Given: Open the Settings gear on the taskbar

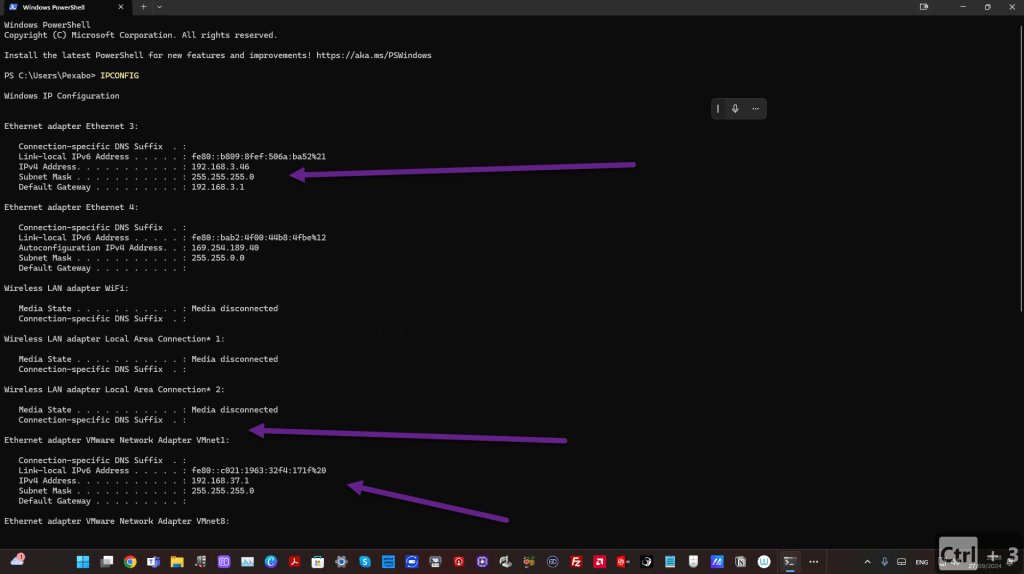Looking at the screenshot, I should point(342,562).
